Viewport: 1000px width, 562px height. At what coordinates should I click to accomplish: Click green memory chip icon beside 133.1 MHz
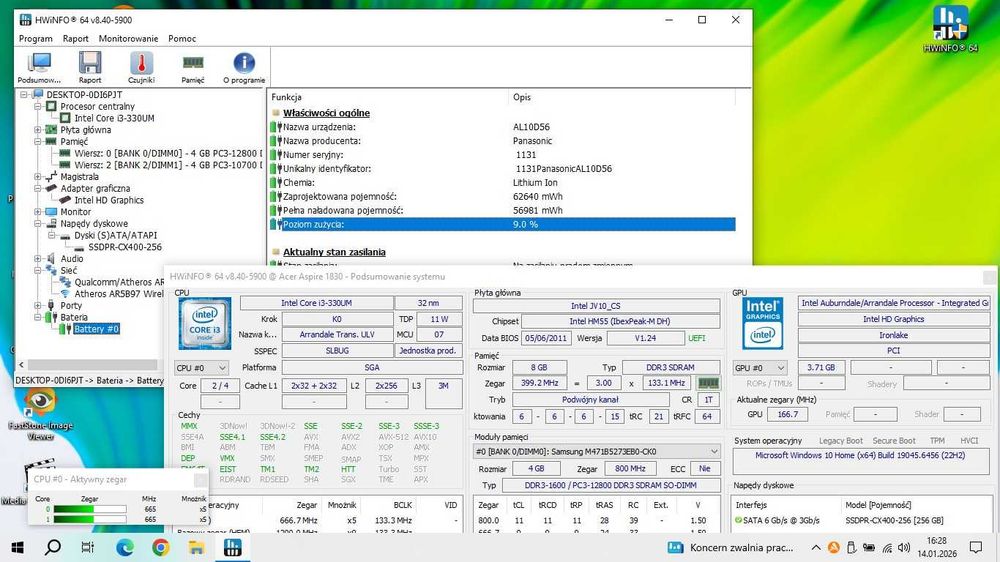coord(708,383)
